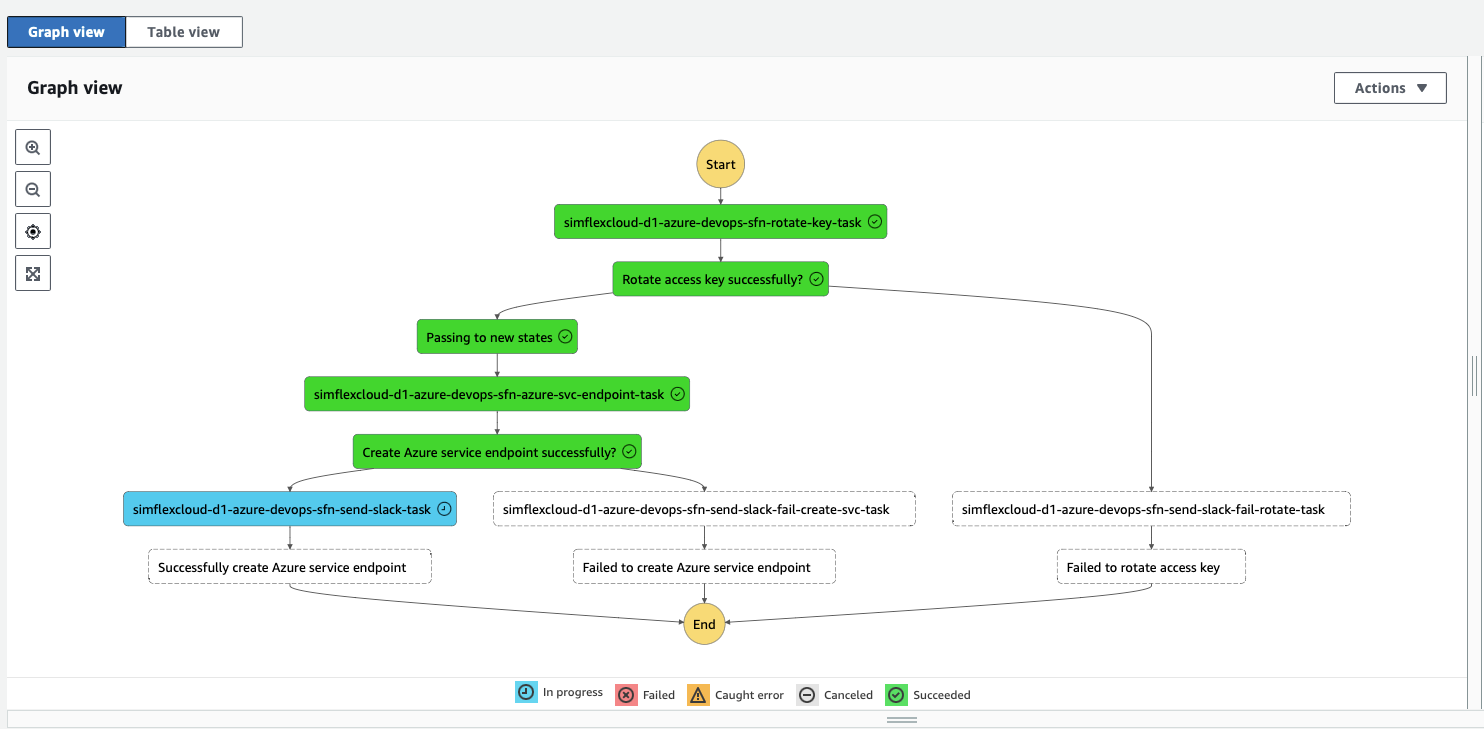The height and width of the screenshot is (729, 1484).
Task: Click the Failed legend label
Action: click(659, 695)
